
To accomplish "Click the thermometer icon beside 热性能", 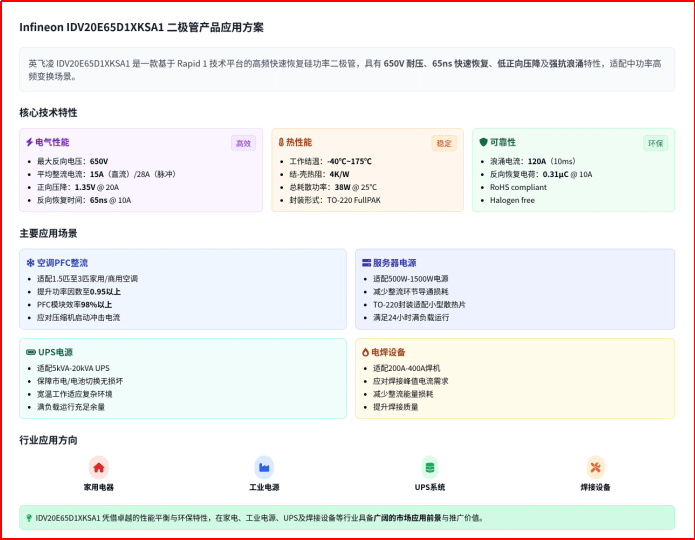I will point(282,143).
